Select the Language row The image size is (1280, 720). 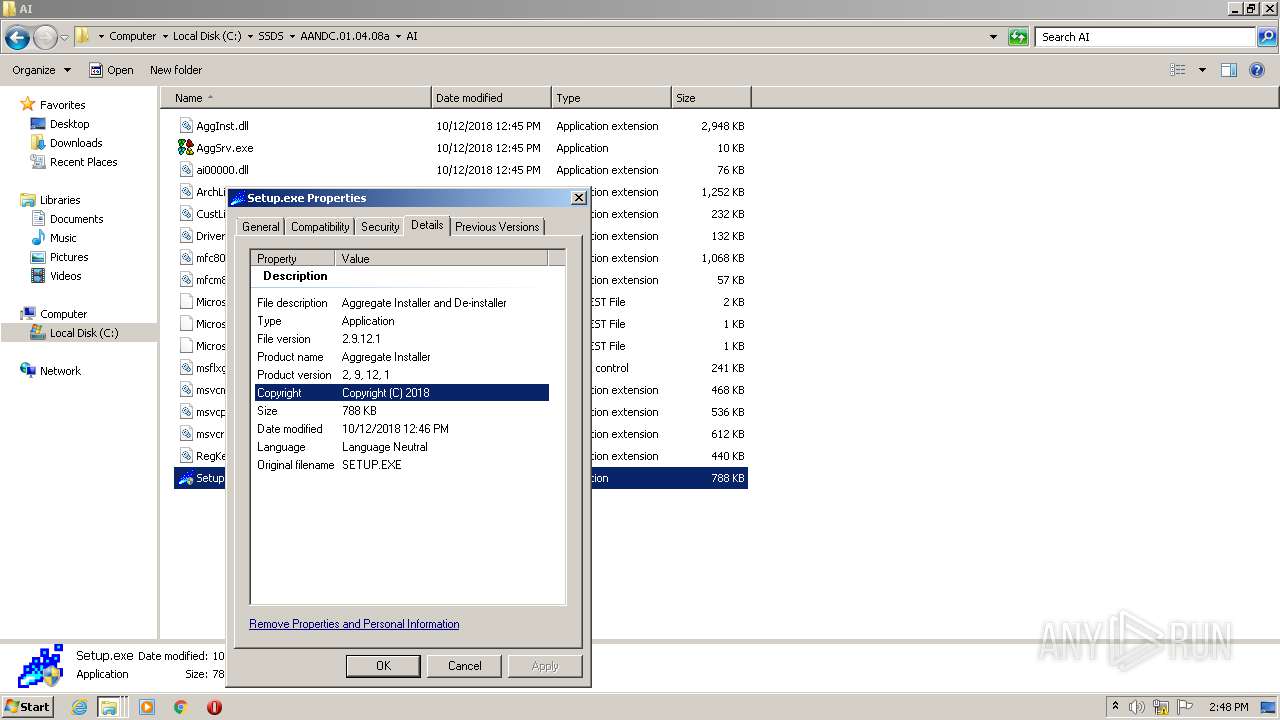[402, 447]
